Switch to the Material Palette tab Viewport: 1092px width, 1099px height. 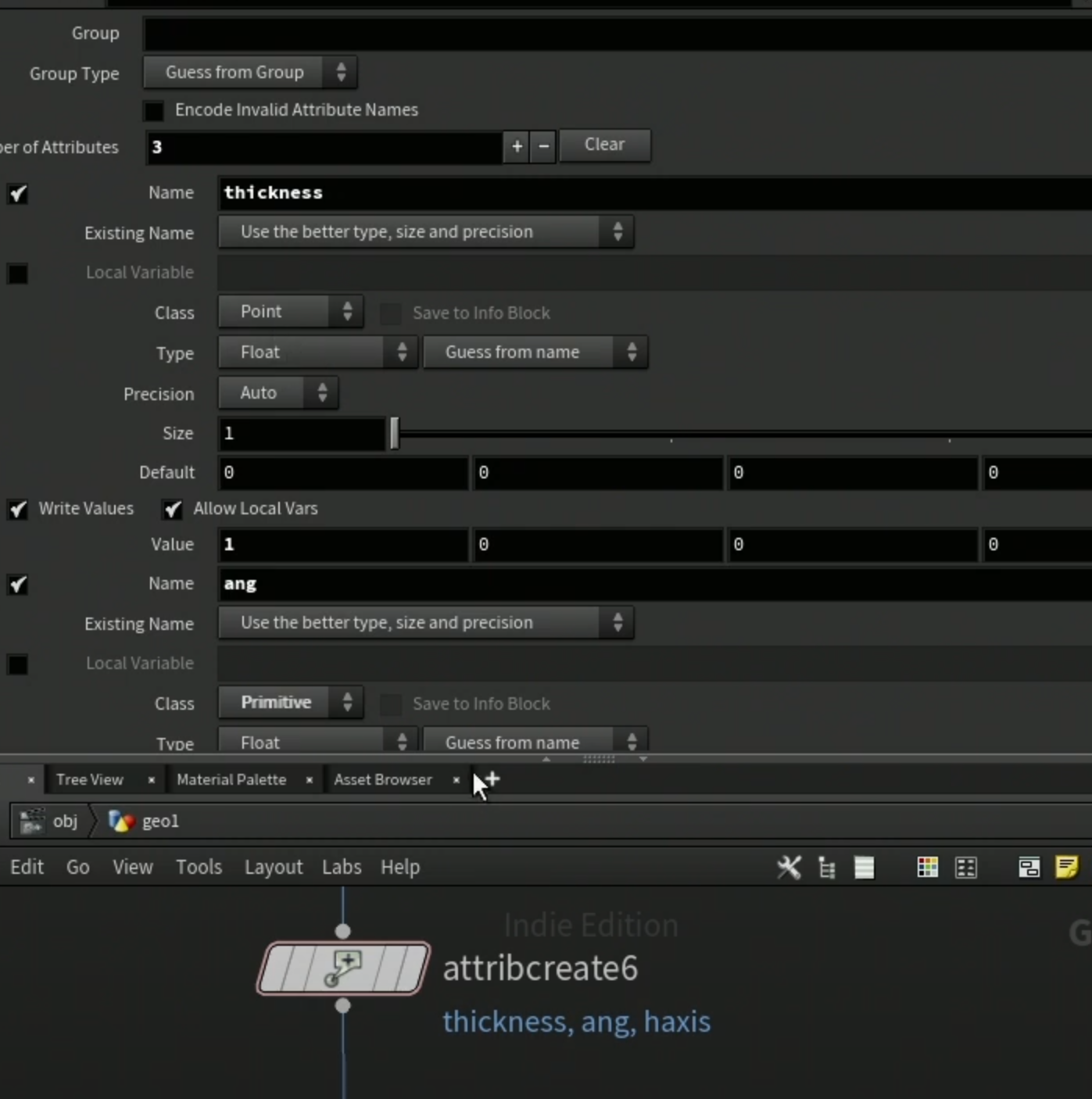click(231, 779)
